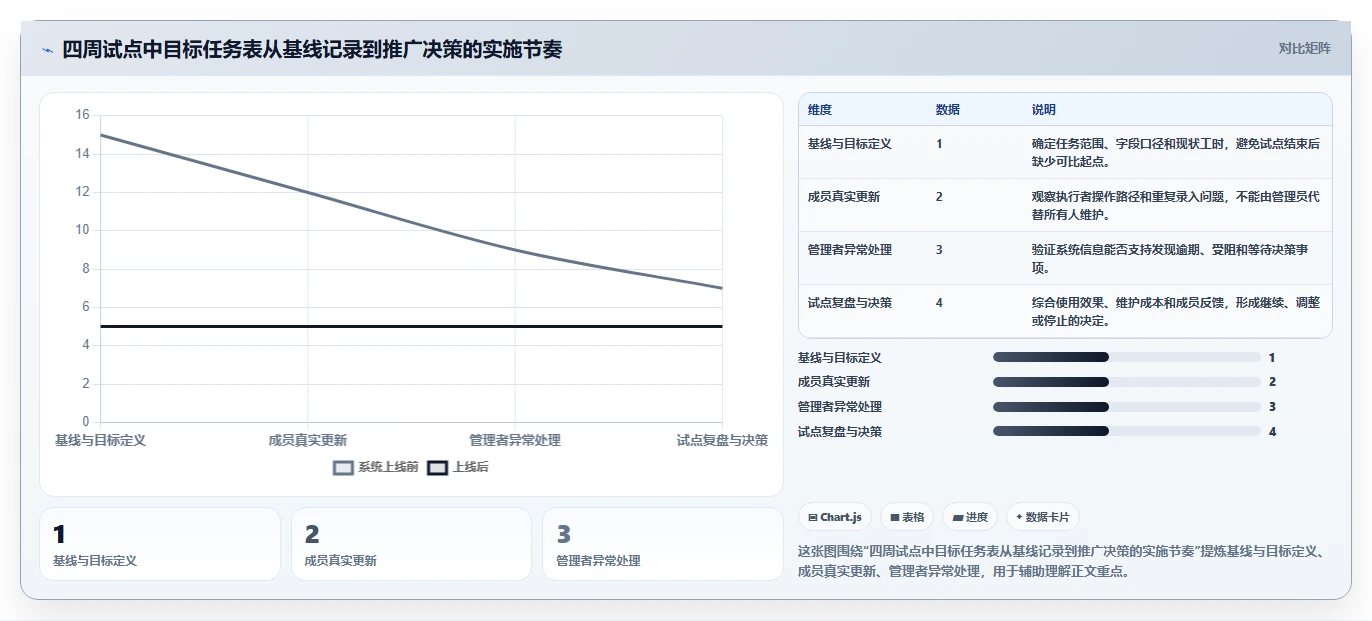Image resolution: width=1372 pixels, height=621 pixels.
Task: Click the 管理者异常处理 progress bar
Action: click(1126, 407)
